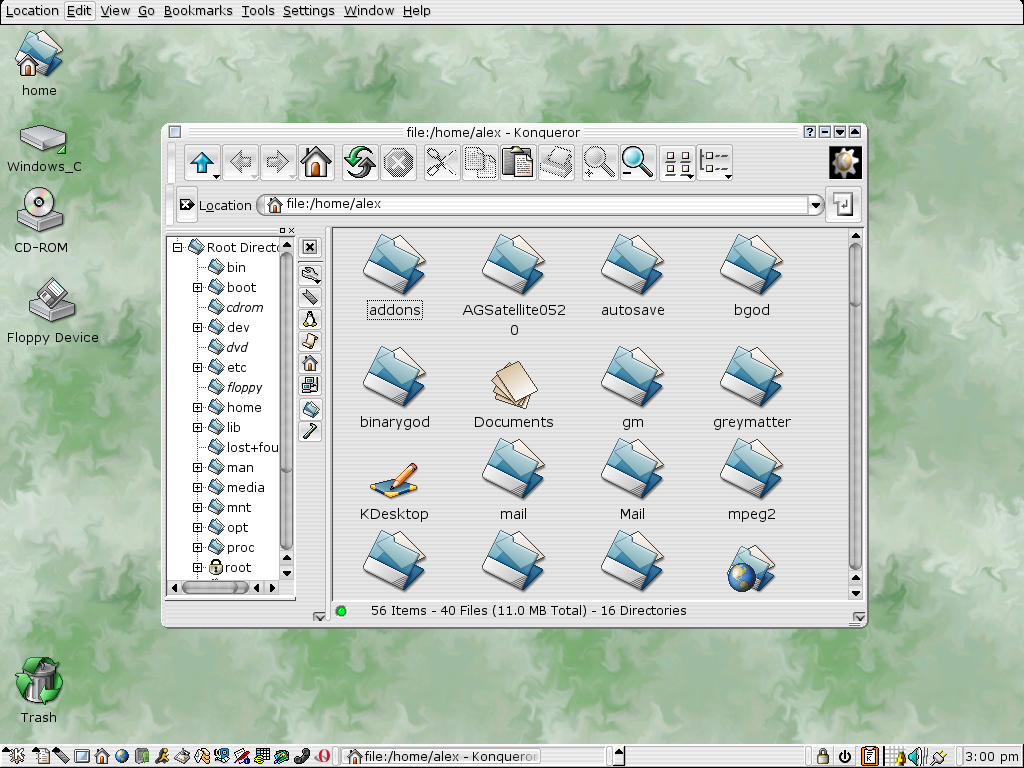Expand the home folder in tree
Image resolution: width=1024 pixels, height=768 pixels.
click(x=197, y=408)
